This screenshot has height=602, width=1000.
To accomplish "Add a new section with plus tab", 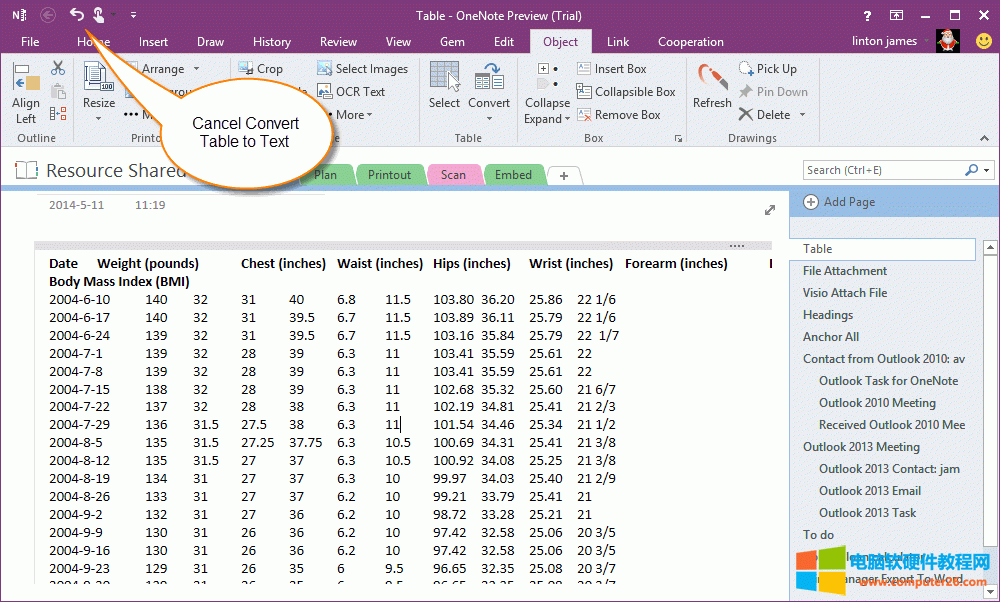I will click(x=564, y=176).
